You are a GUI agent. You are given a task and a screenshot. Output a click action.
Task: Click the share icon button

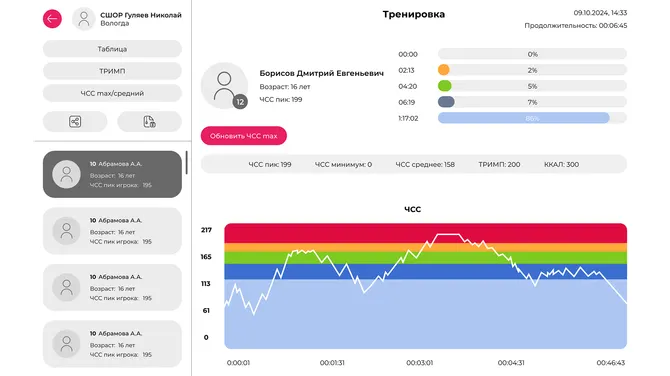pyautogui.click(x=75, y=121)
